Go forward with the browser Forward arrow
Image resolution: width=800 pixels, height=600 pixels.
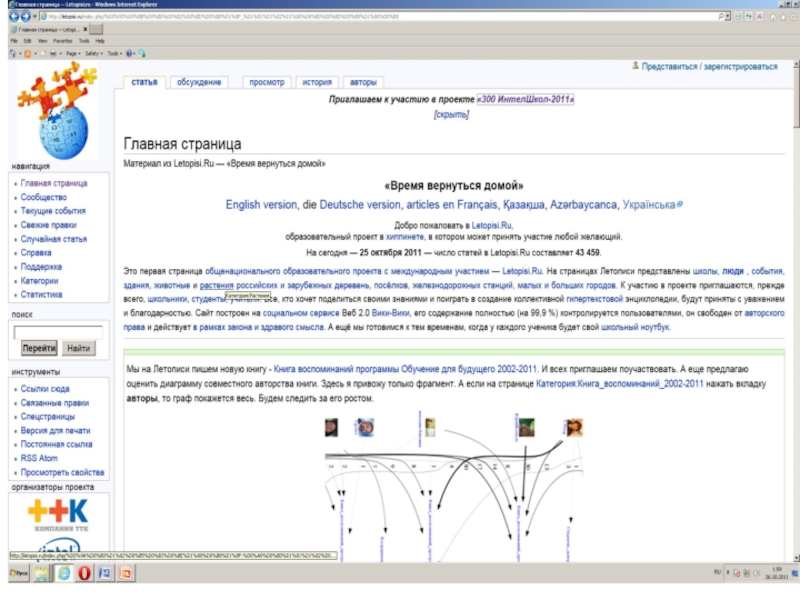tap(25, 16)
